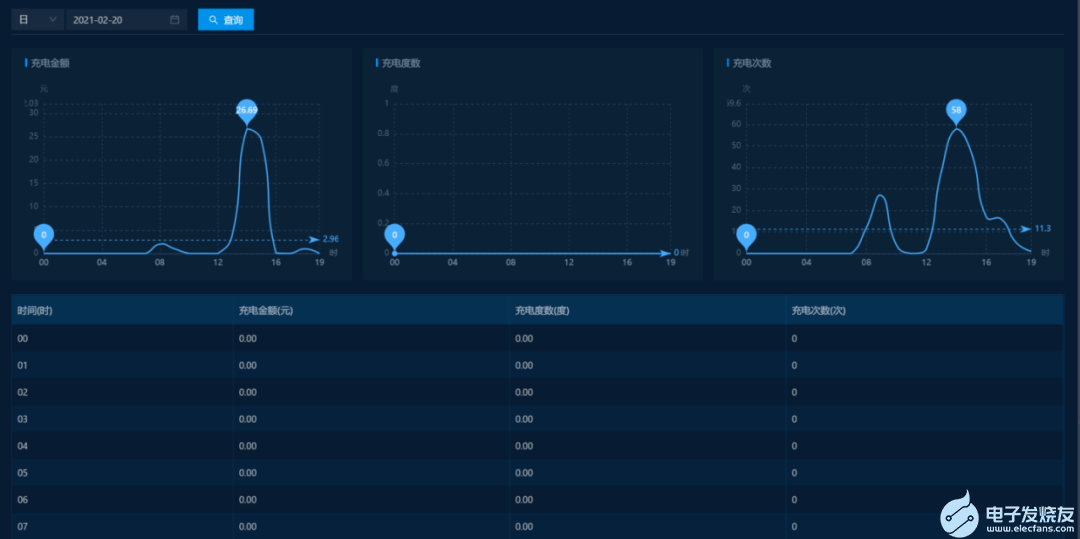Image resolution: width=1080 pixels, height=539 pixels.
Task: Select the table row for hour 00
Action: tap(537, 339)
